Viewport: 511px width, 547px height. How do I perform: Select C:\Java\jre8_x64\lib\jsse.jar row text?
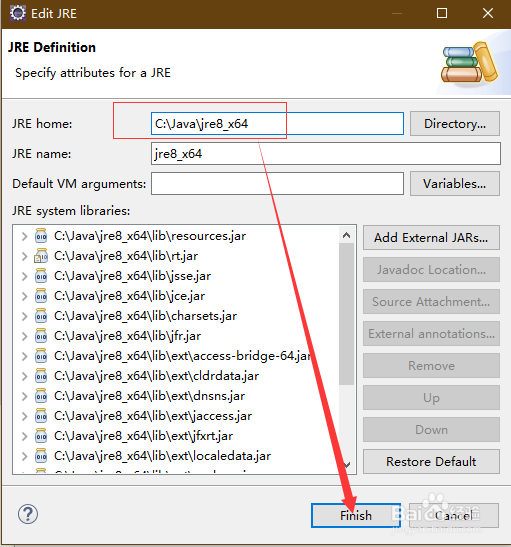[x=133, y=276]
